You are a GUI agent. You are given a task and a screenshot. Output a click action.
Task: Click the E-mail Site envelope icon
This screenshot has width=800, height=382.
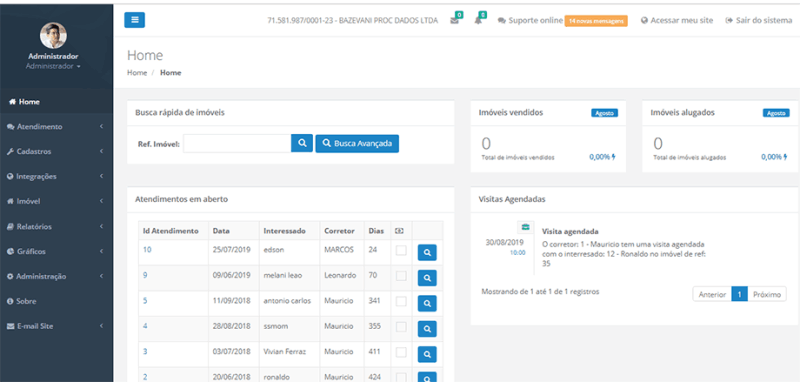(x=10, y=326)
